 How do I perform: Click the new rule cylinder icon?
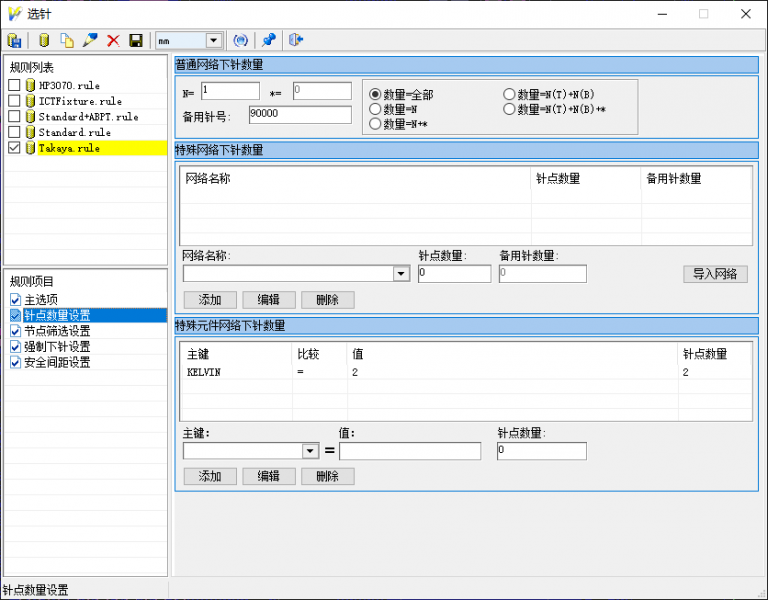coord(44,40)
